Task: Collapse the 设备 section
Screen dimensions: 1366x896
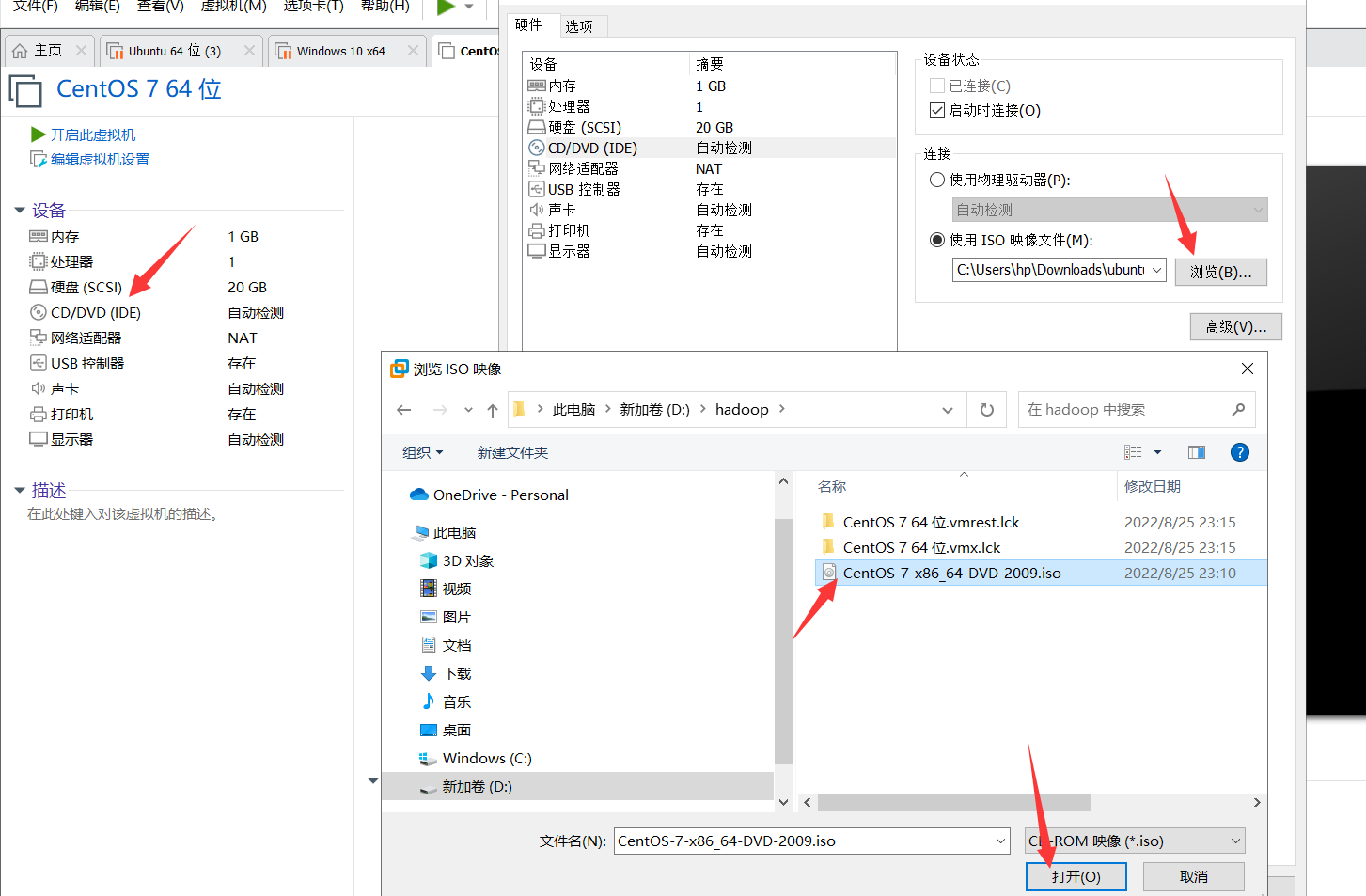Action: [20, 211]
